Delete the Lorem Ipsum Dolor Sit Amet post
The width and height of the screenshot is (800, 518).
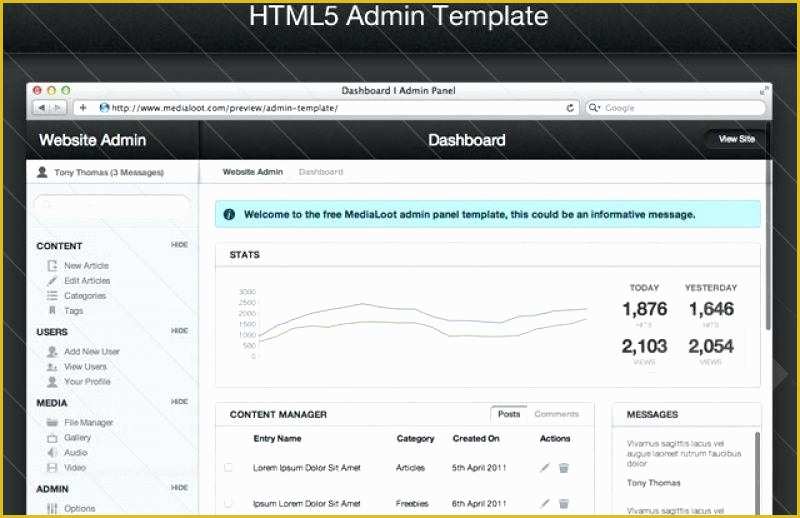click(564, 467)
